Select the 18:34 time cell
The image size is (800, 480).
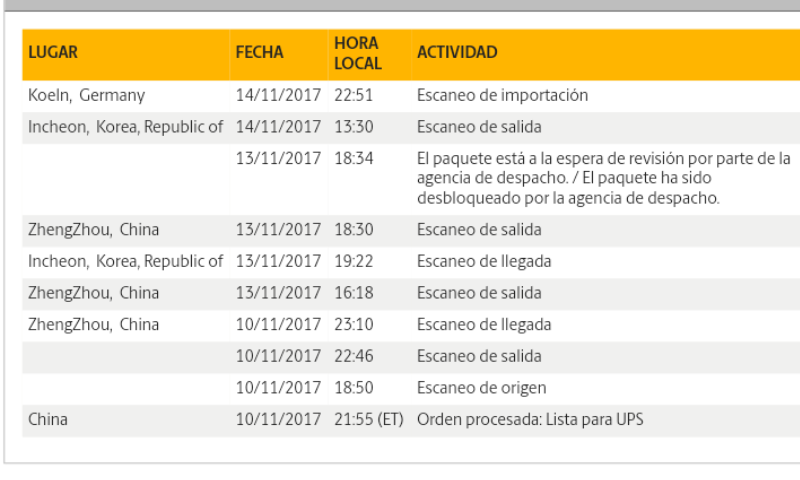pyautogui.click(x=354, y=159)
